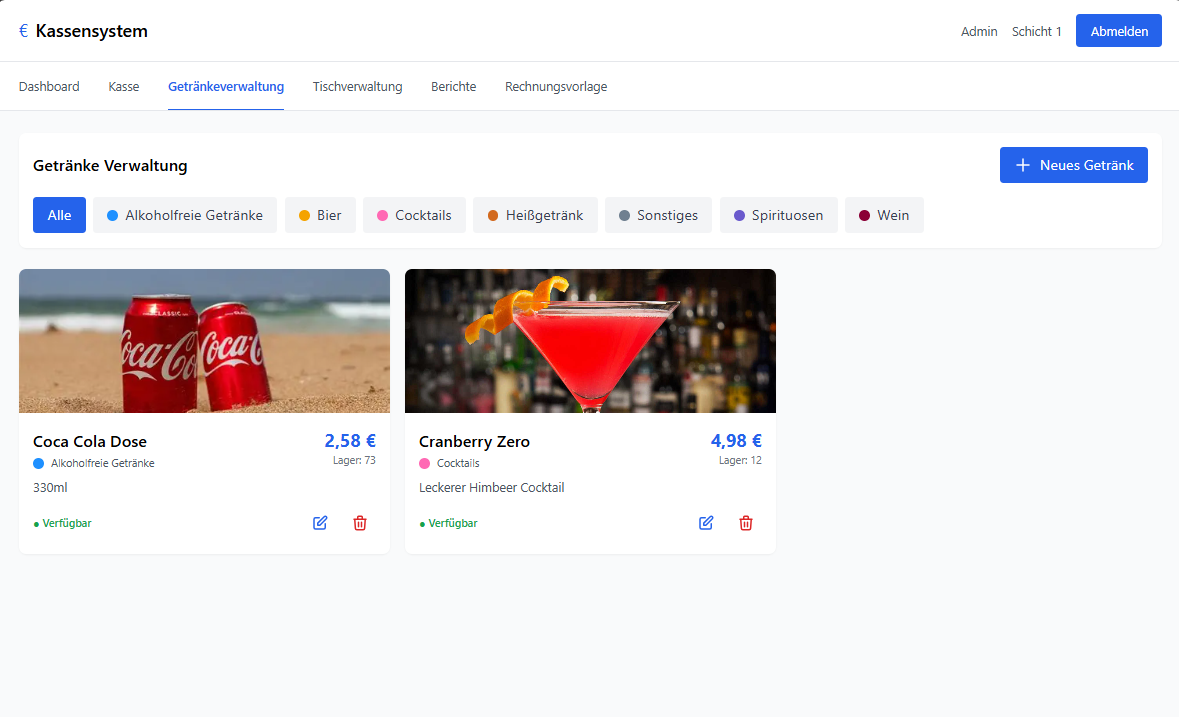Click the Abmelden button
1179x717 pixels.
pyautogui.click(x=1119, y=31)
